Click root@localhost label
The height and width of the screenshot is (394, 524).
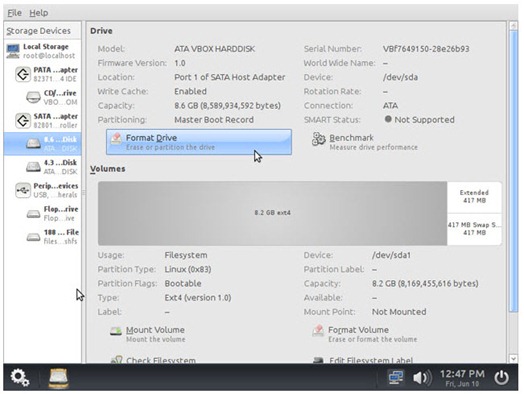[x=49, y=55]
